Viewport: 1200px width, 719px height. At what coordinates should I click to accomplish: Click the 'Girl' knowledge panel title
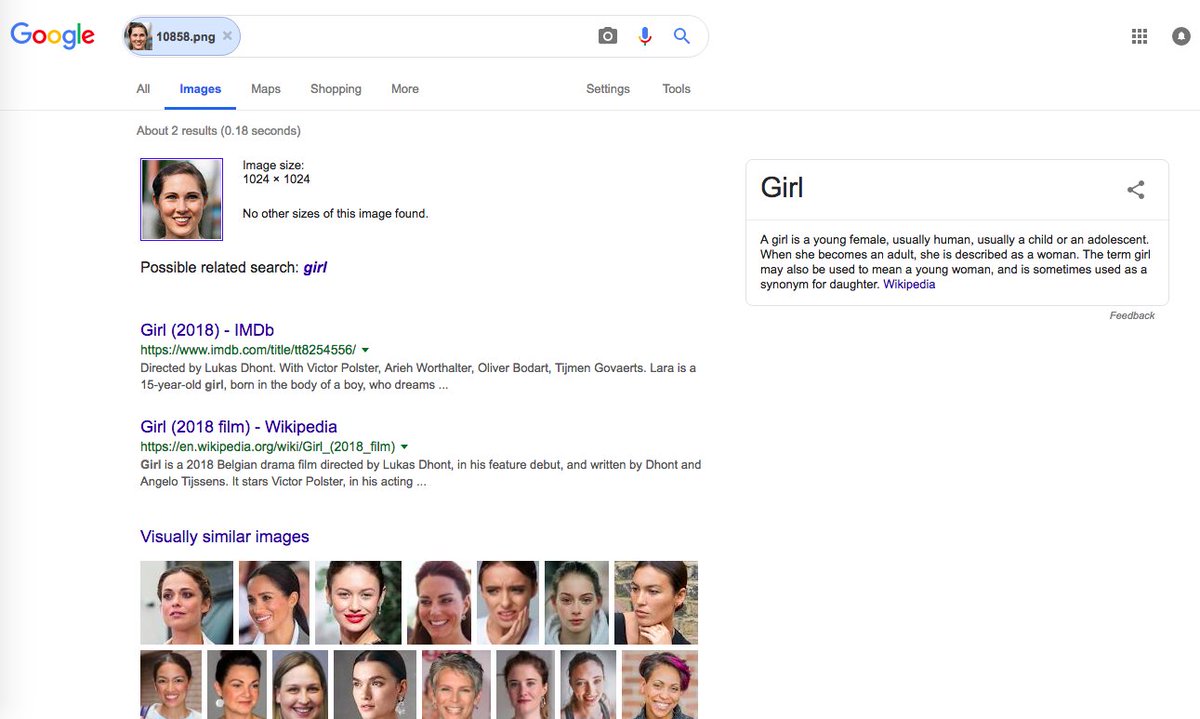[782, 188]
